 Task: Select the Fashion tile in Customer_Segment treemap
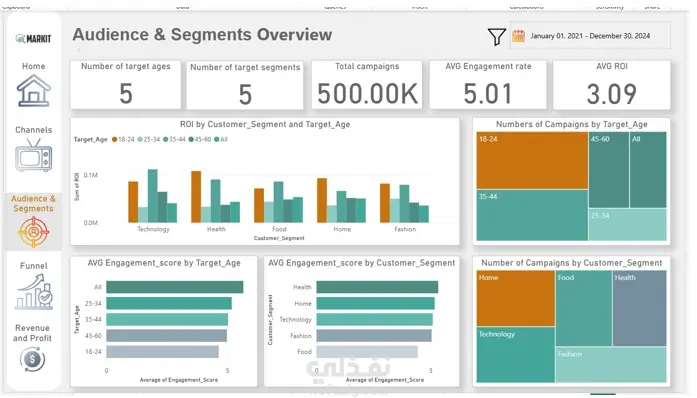pyautogui.click(x=611, y=365)
